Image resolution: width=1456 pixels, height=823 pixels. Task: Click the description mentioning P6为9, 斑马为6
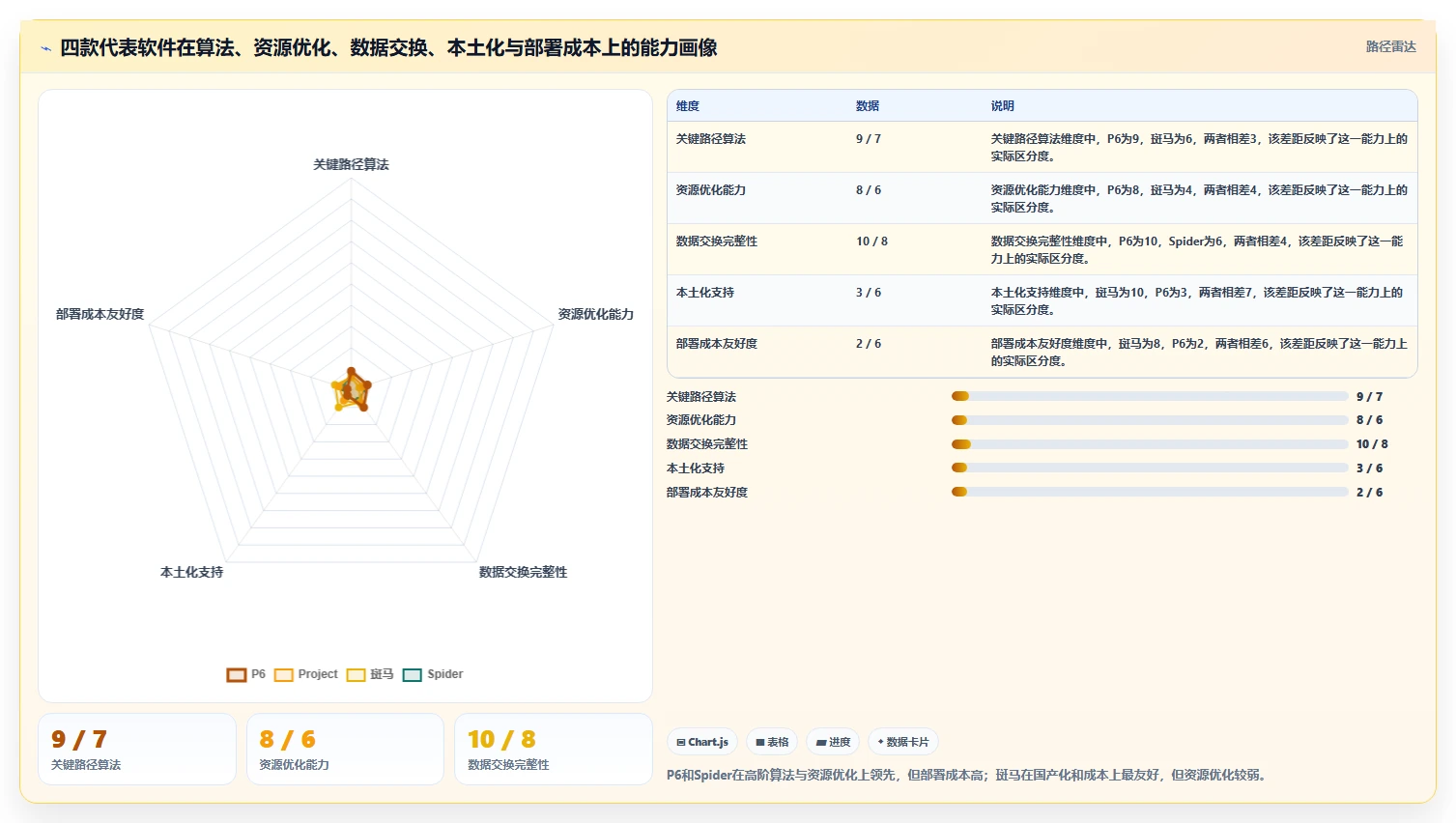pos(1199,148)
